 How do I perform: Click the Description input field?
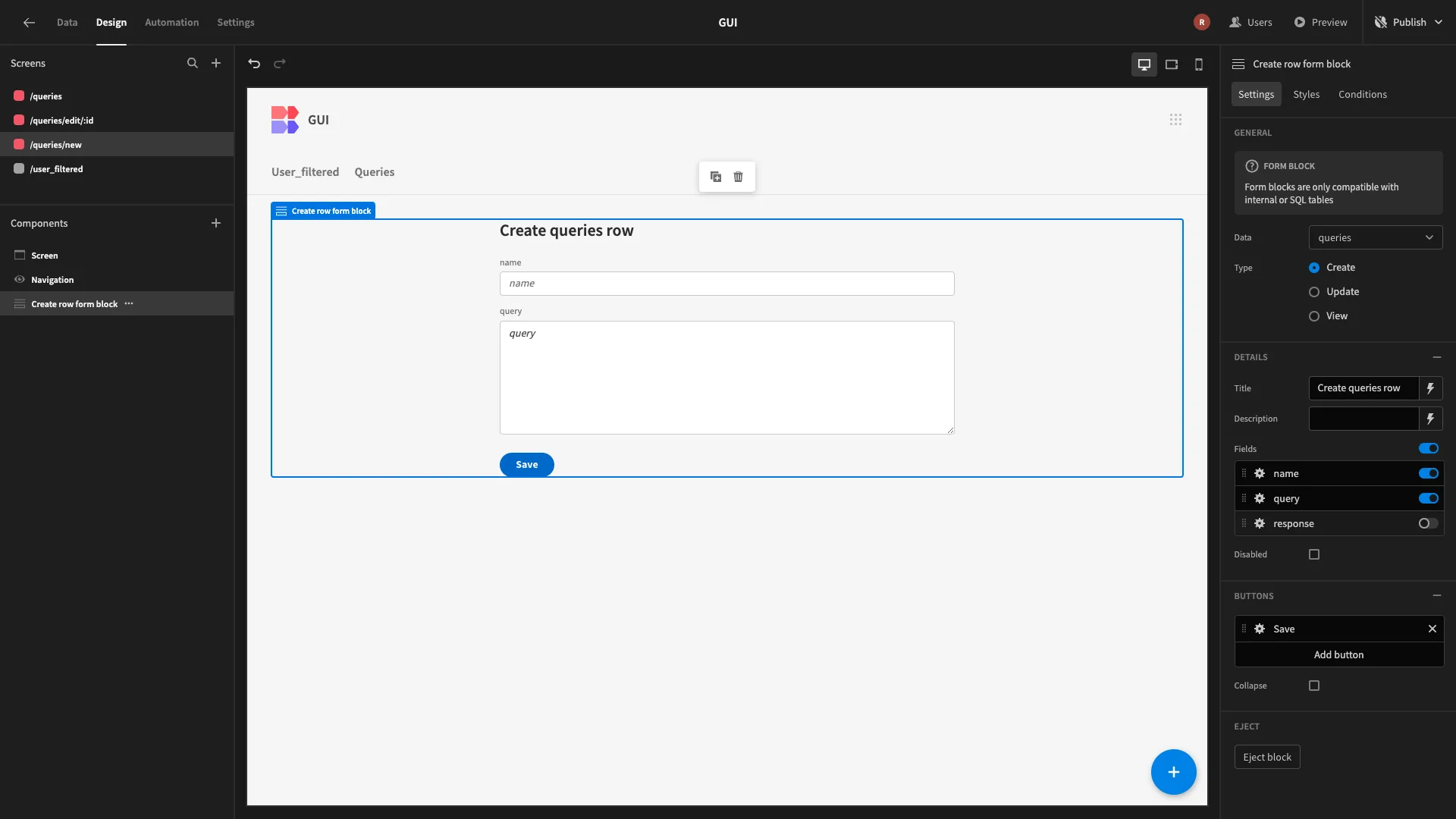[1363, 419]
